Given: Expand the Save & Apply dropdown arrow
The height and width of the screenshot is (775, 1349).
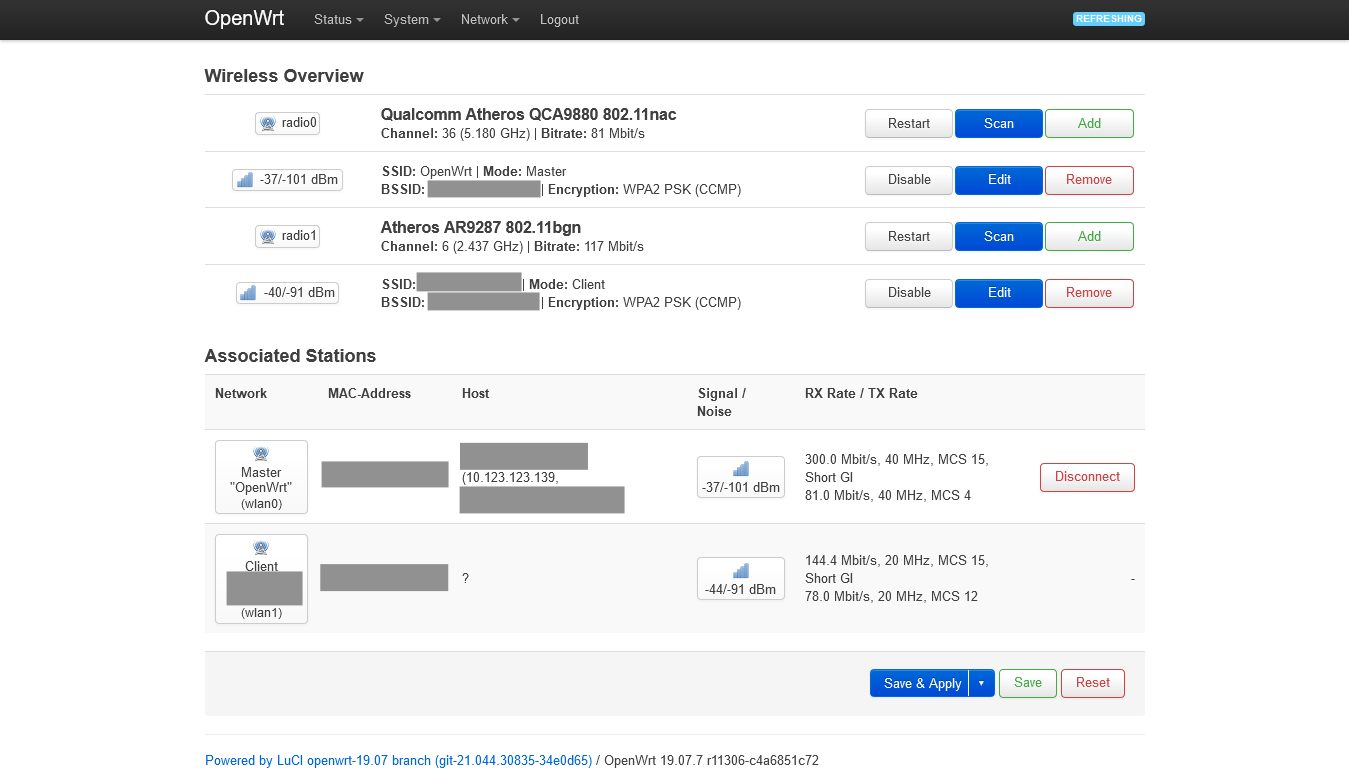Looking at the screenshot, I should tap(981, 683).
